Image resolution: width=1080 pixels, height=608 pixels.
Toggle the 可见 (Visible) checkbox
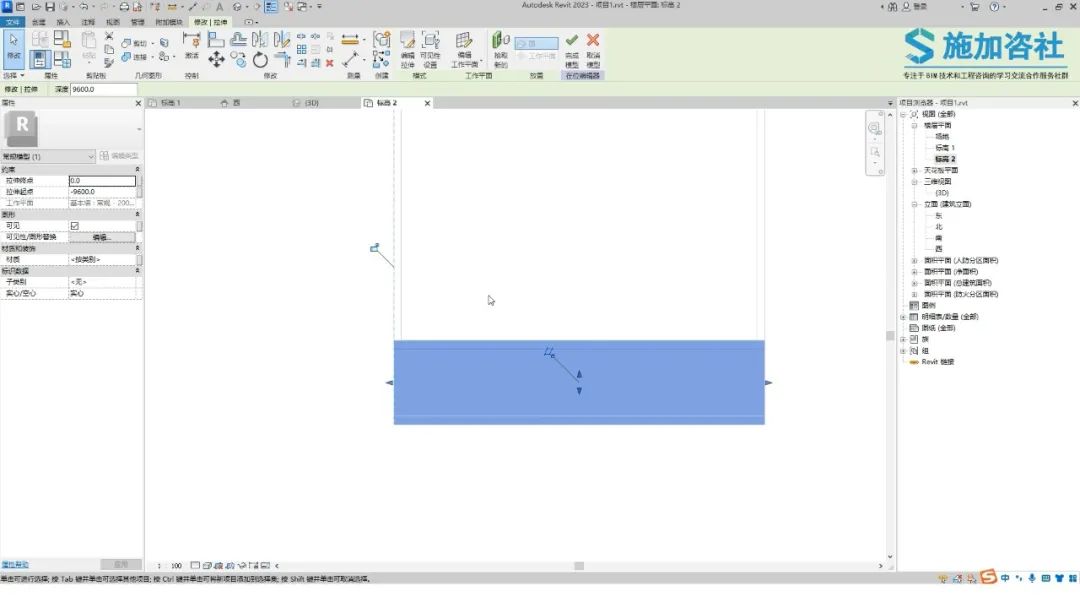tap(74, 226)
